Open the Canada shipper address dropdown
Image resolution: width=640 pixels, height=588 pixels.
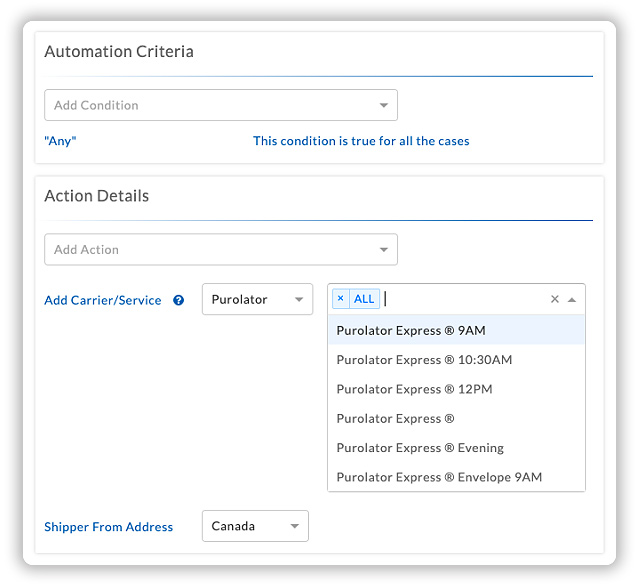tap(256, 526)
